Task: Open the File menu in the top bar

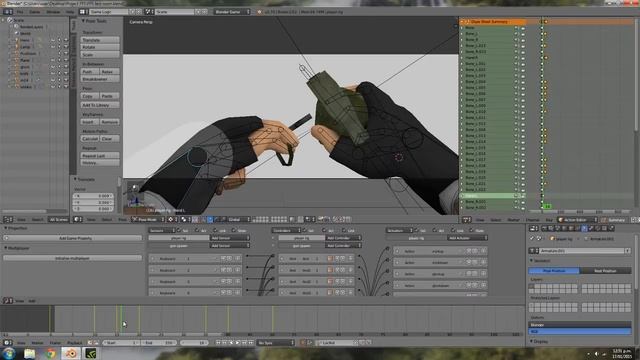Action: (x=20, y=12)
